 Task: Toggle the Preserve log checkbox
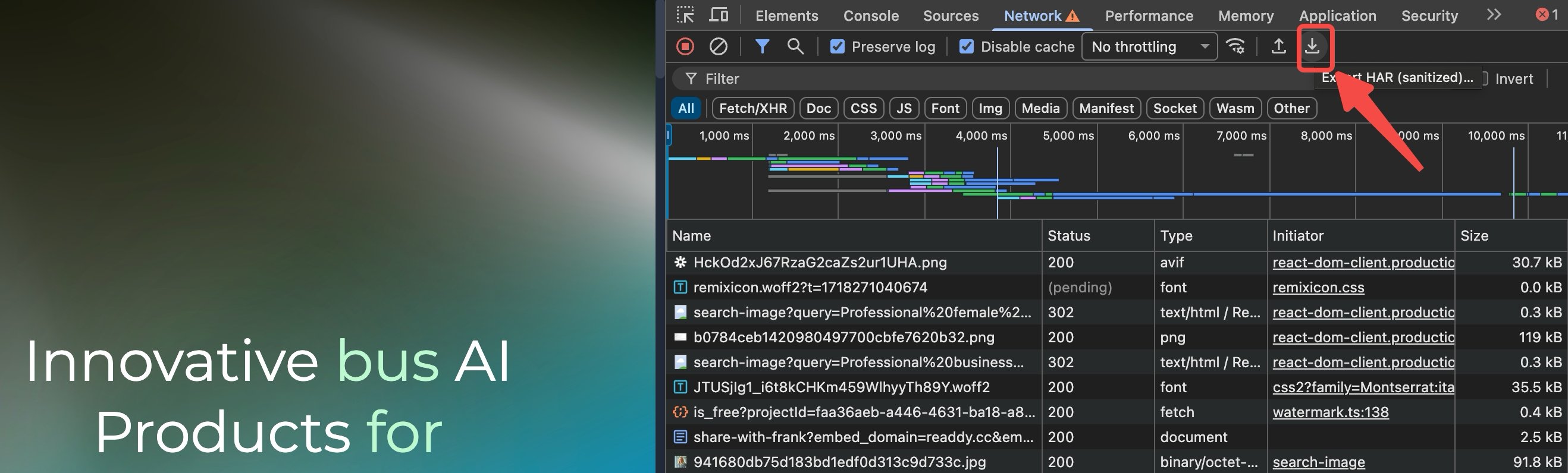coord(838,47)
